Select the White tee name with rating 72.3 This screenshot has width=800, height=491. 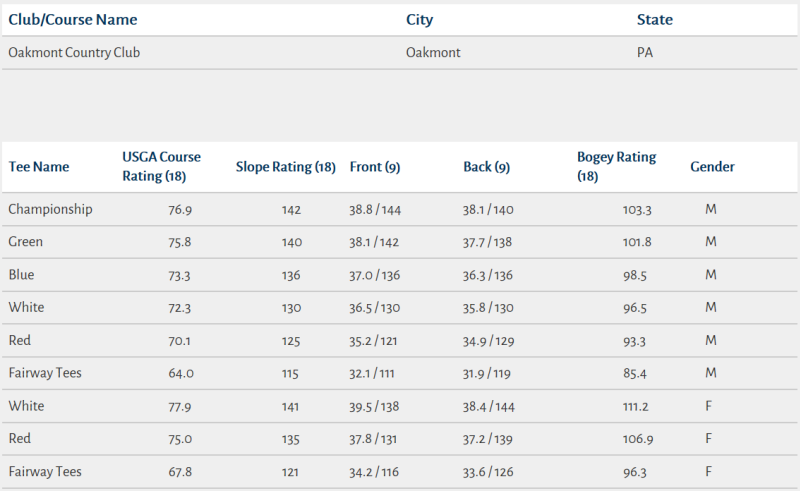point(27,307)
